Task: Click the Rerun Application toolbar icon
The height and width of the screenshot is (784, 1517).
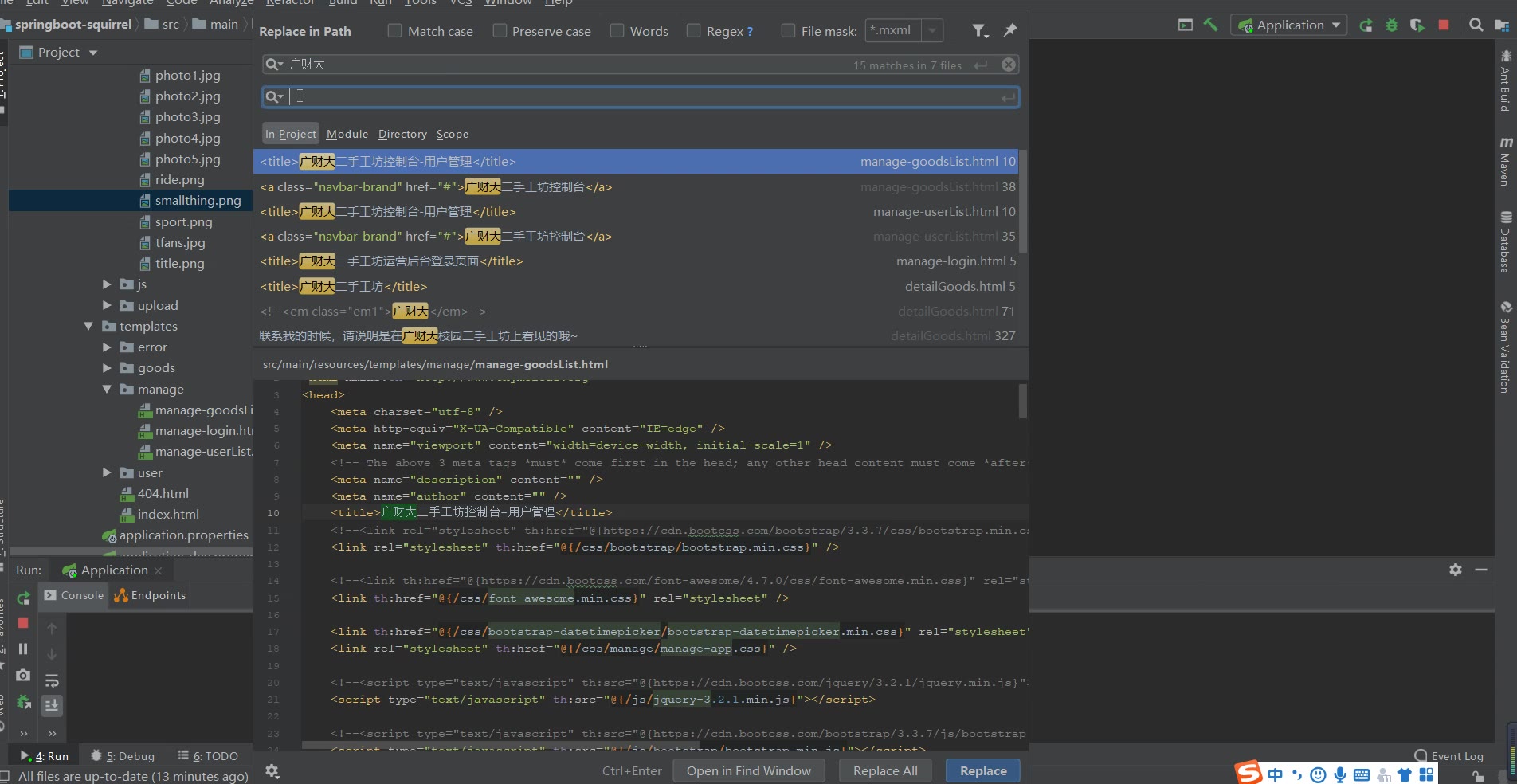Action: (1366, 25)
